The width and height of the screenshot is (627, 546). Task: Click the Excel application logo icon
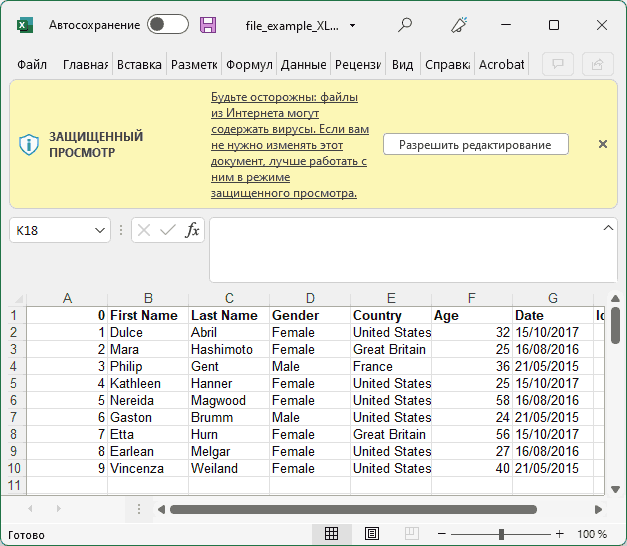pyautogui.click(x=25, y=25)
